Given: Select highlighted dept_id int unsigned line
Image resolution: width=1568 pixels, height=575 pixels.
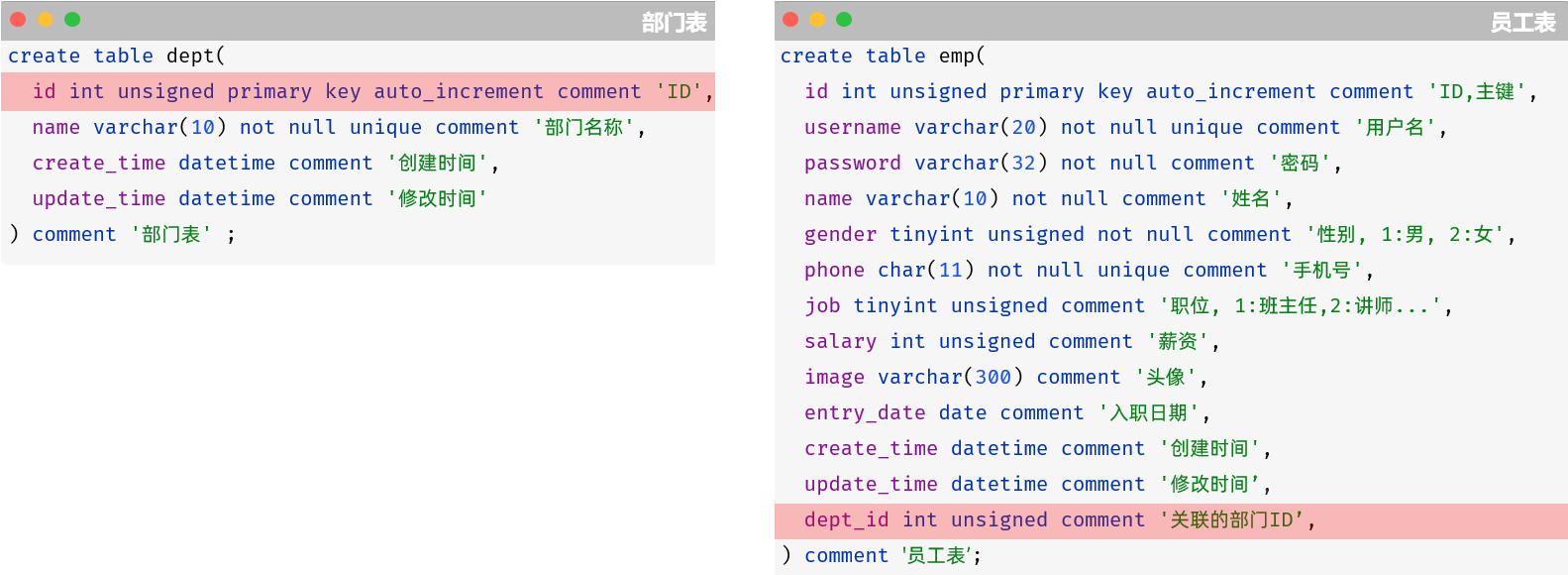Looking at the screenshot, I should point(1171,520).
